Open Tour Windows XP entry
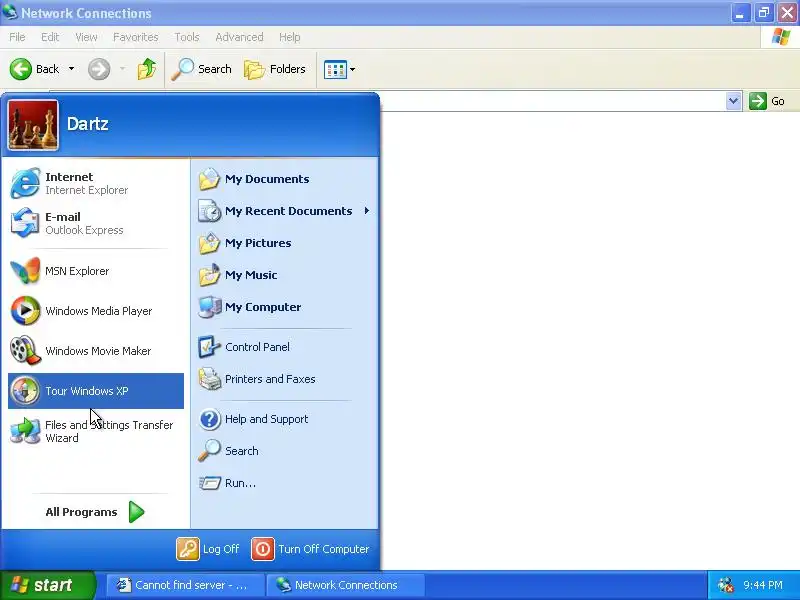 tap(96, 391)
